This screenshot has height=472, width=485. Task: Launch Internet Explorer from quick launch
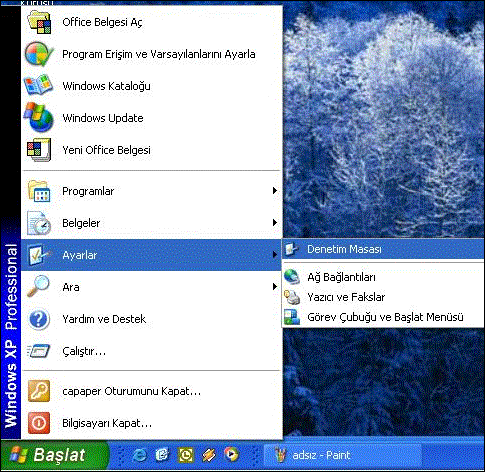(139, 455)
